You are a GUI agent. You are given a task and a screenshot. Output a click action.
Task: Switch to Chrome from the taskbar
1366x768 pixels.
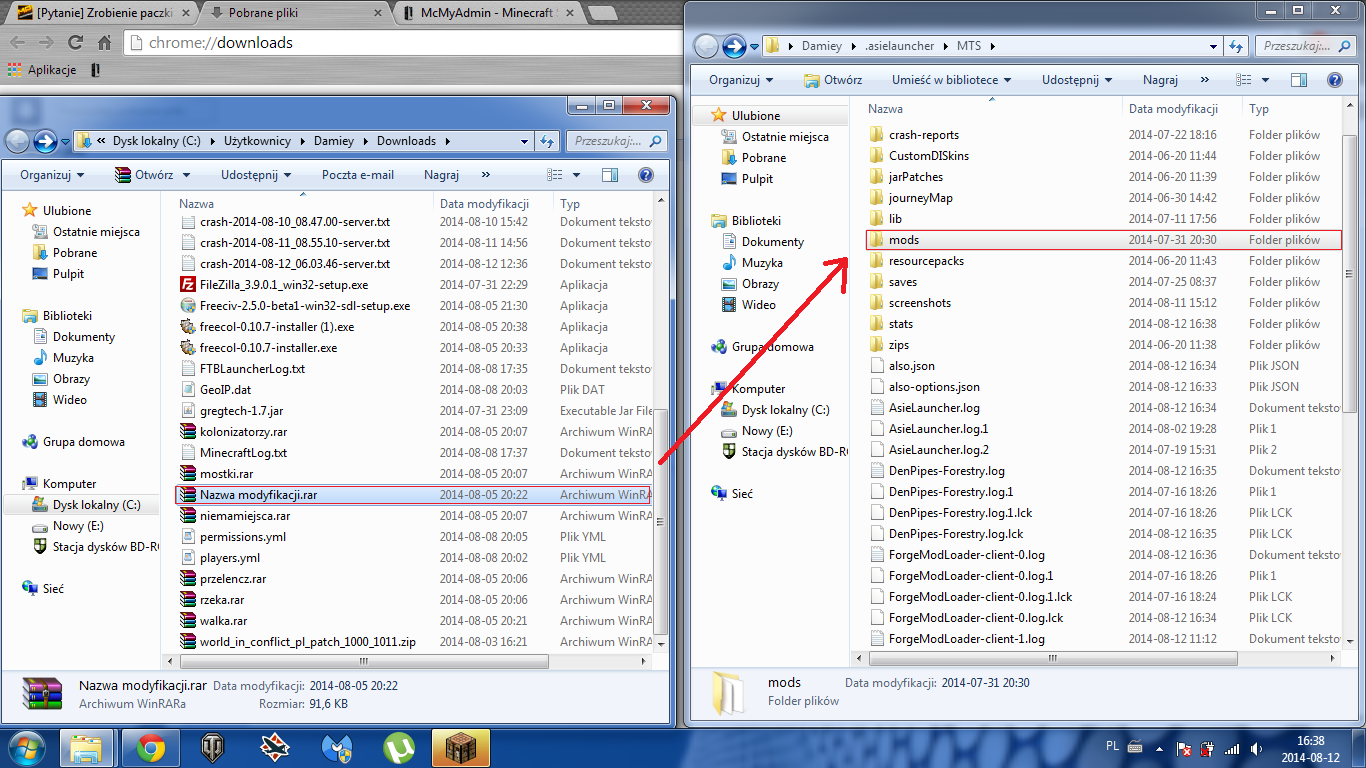pos(151,747)
